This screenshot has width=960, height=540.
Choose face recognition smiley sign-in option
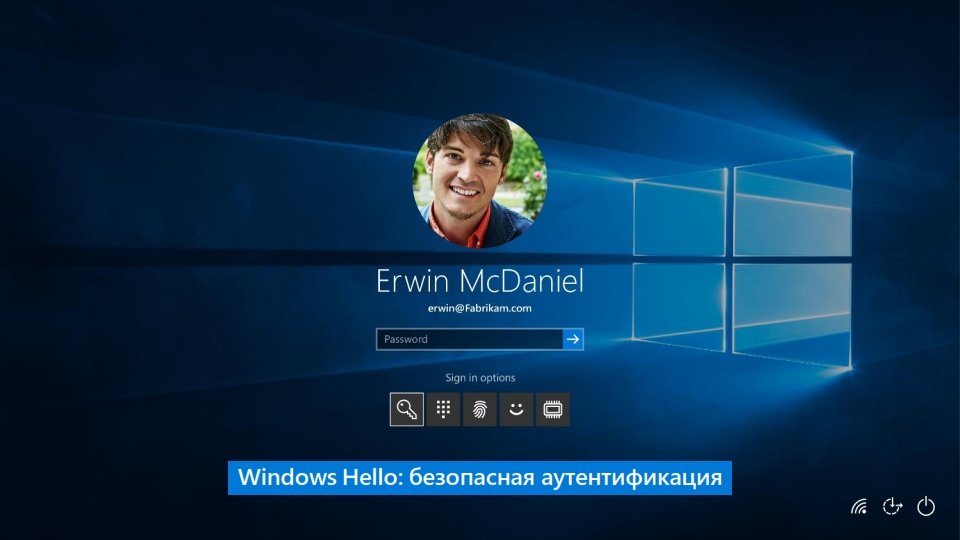pyautogui.click(x=516, y=409)
